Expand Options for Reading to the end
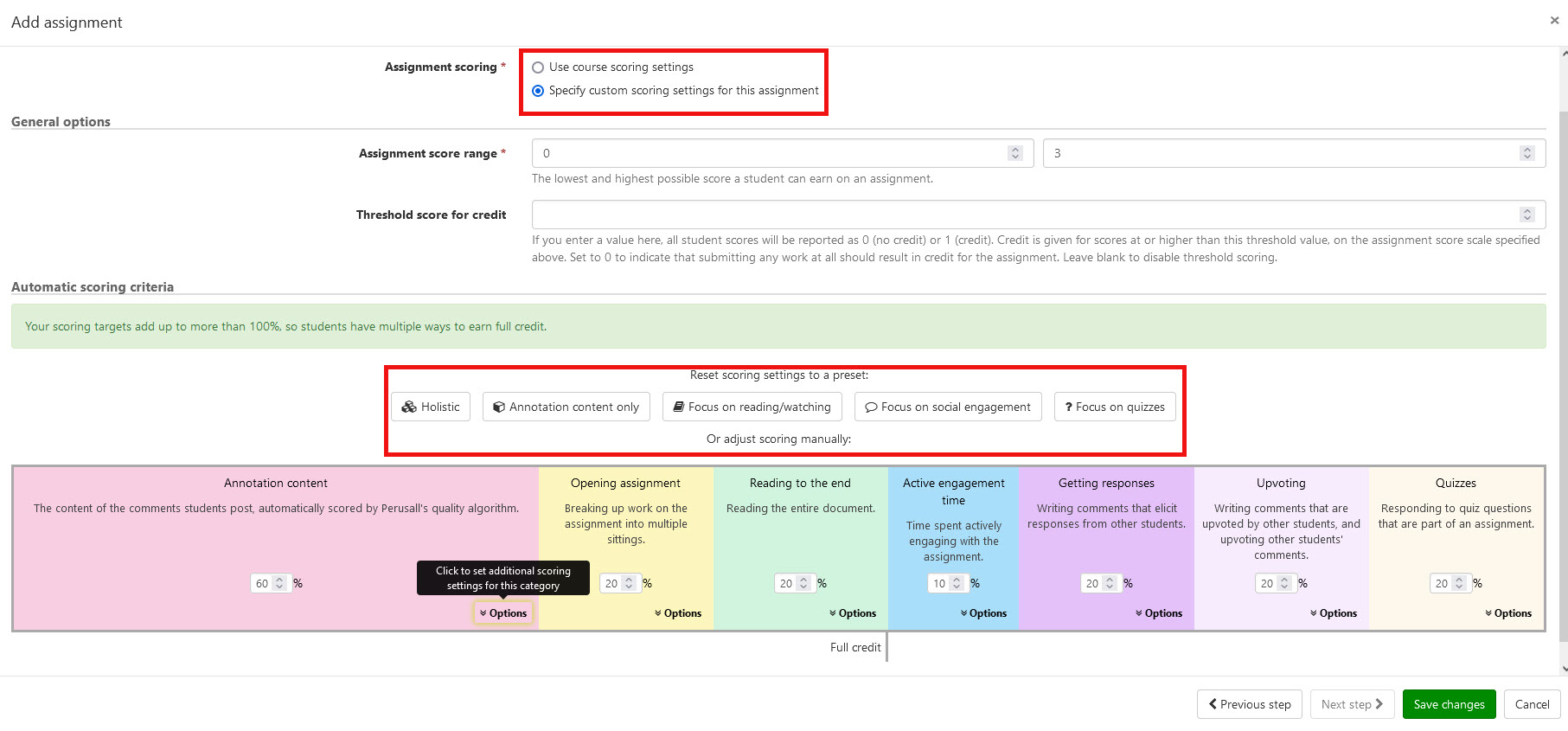The height and width of the screenshot is (731, 1568). [853, 613]
